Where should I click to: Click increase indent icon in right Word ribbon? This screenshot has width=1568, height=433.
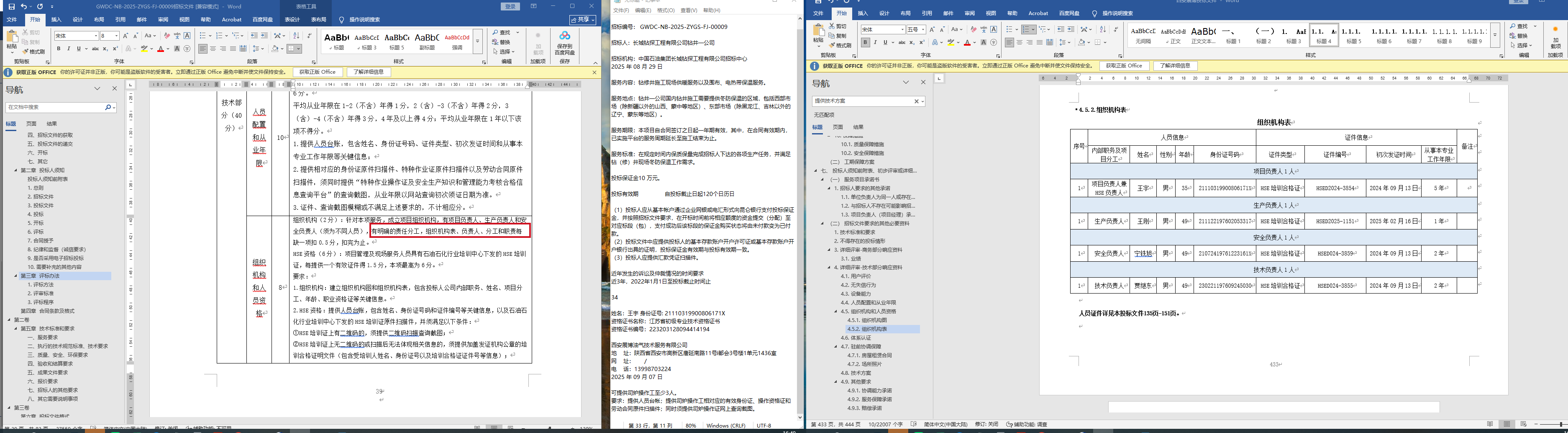coord(1071,29)
